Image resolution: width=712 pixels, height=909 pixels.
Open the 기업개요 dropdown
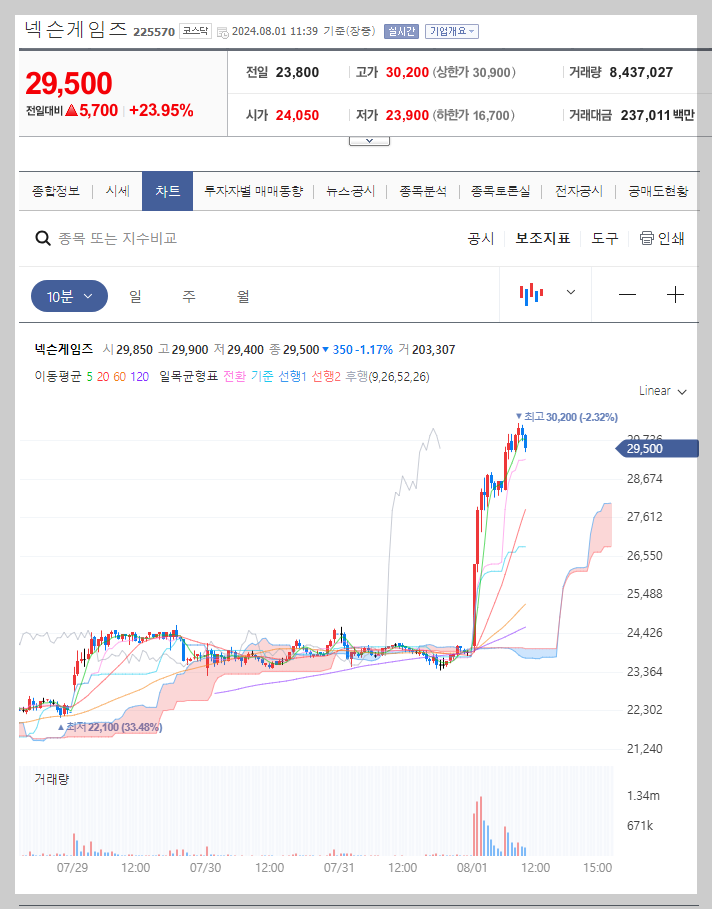click(452, 31)
